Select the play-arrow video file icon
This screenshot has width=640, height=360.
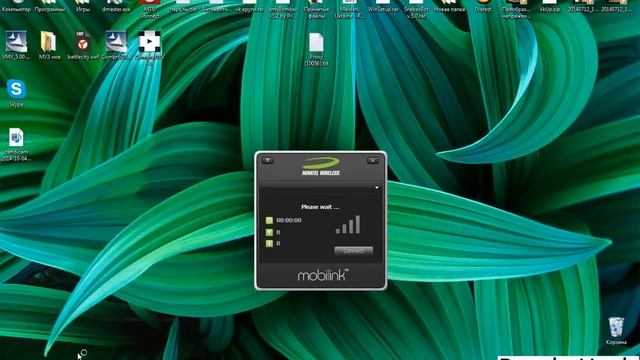pos(150,47)
